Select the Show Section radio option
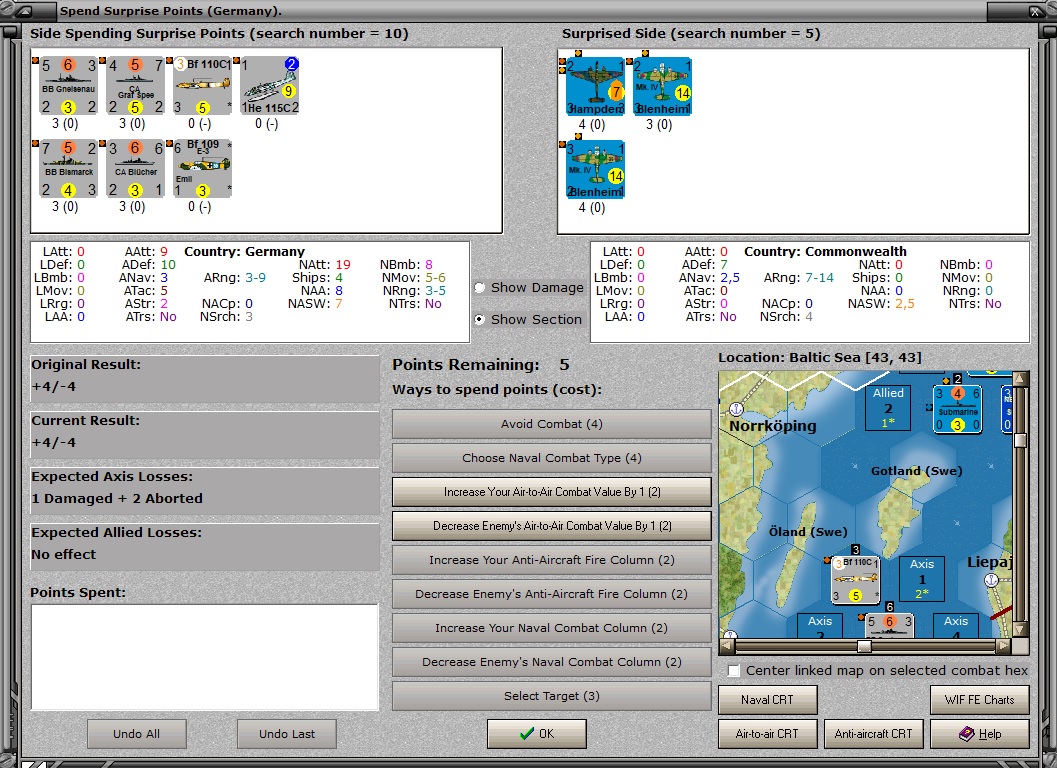 480,320
